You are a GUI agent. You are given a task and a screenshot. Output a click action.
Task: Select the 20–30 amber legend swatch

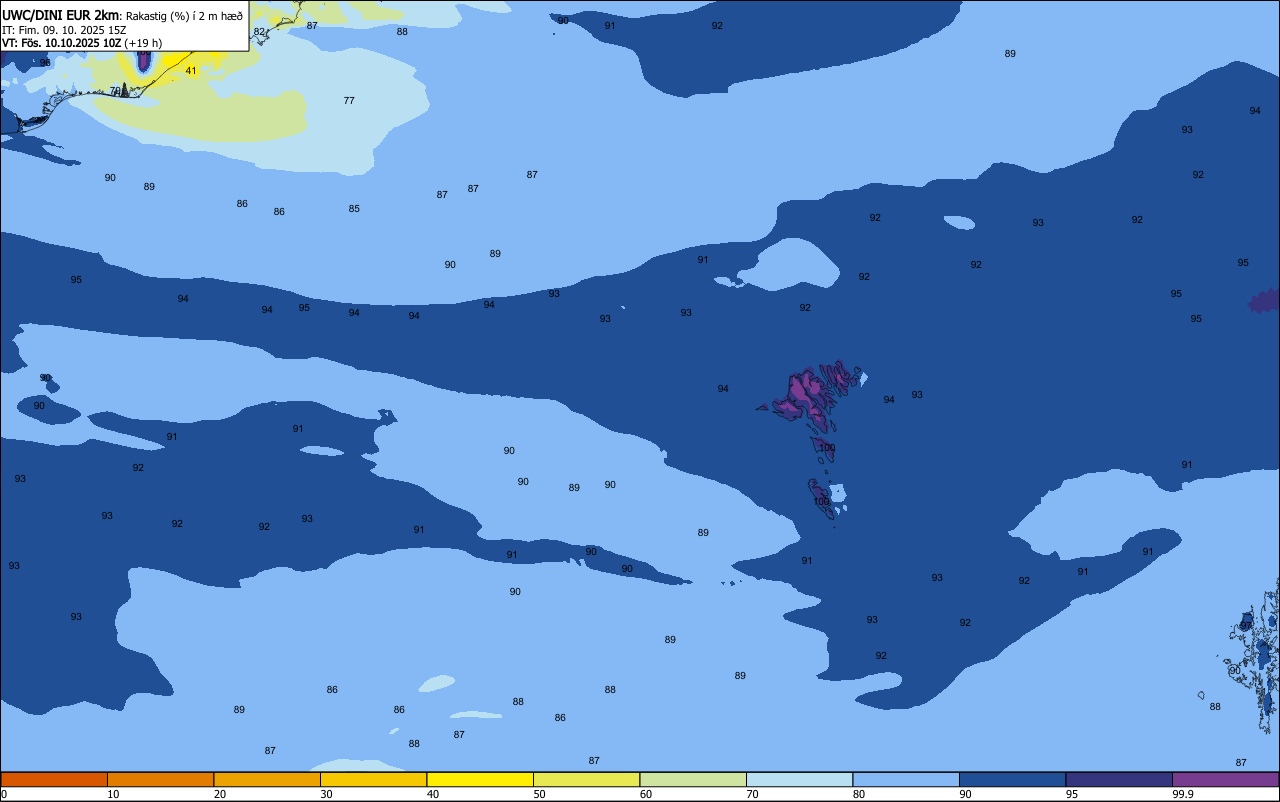click(267, 779)
